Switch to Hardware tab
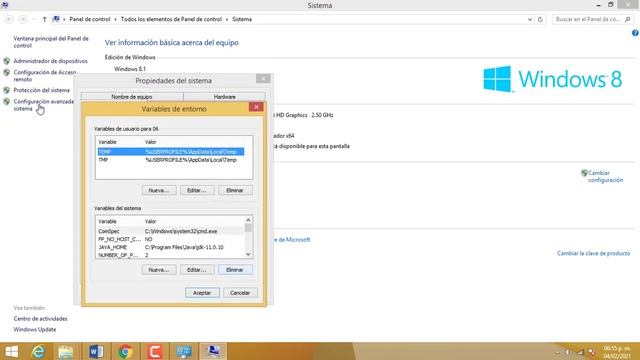The height and width of the screenshot is (360, 640). 224,97
